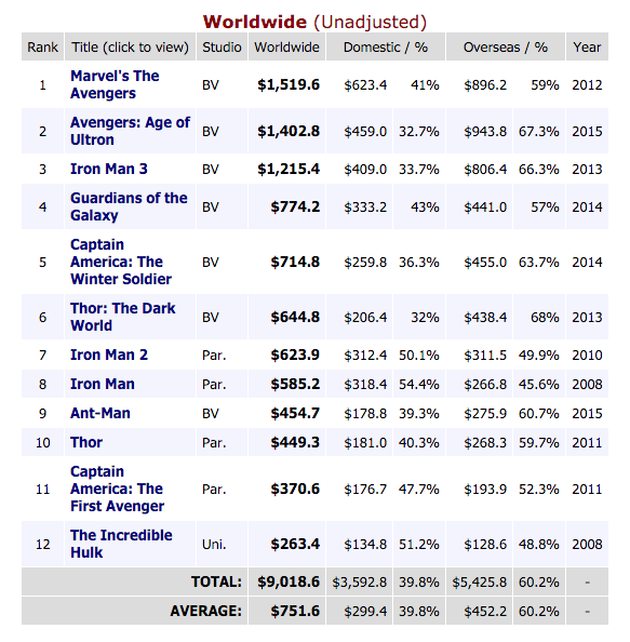Open Marvel's The Avengers title link
The height and width of the screenshot is (642, 630).
[x=114, y=84]
